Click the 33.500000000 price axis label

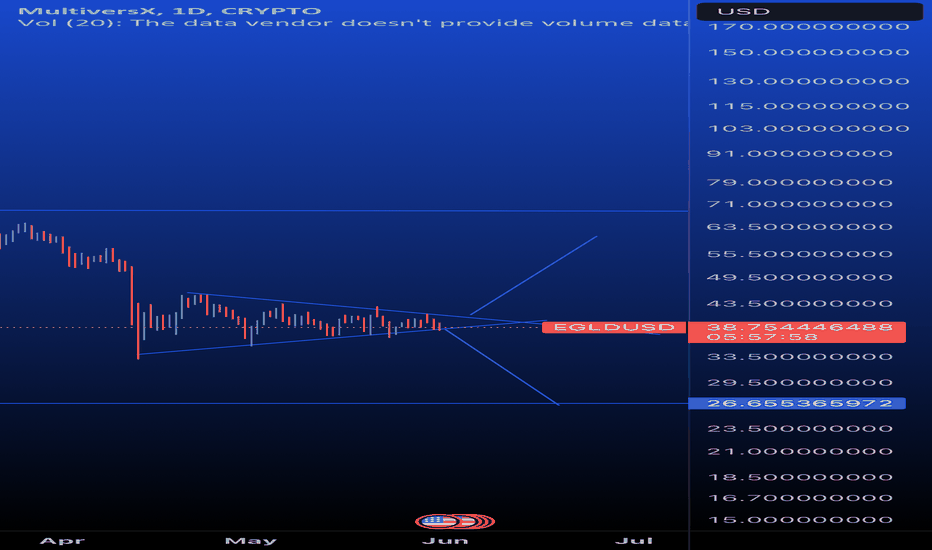coord(799,357)
